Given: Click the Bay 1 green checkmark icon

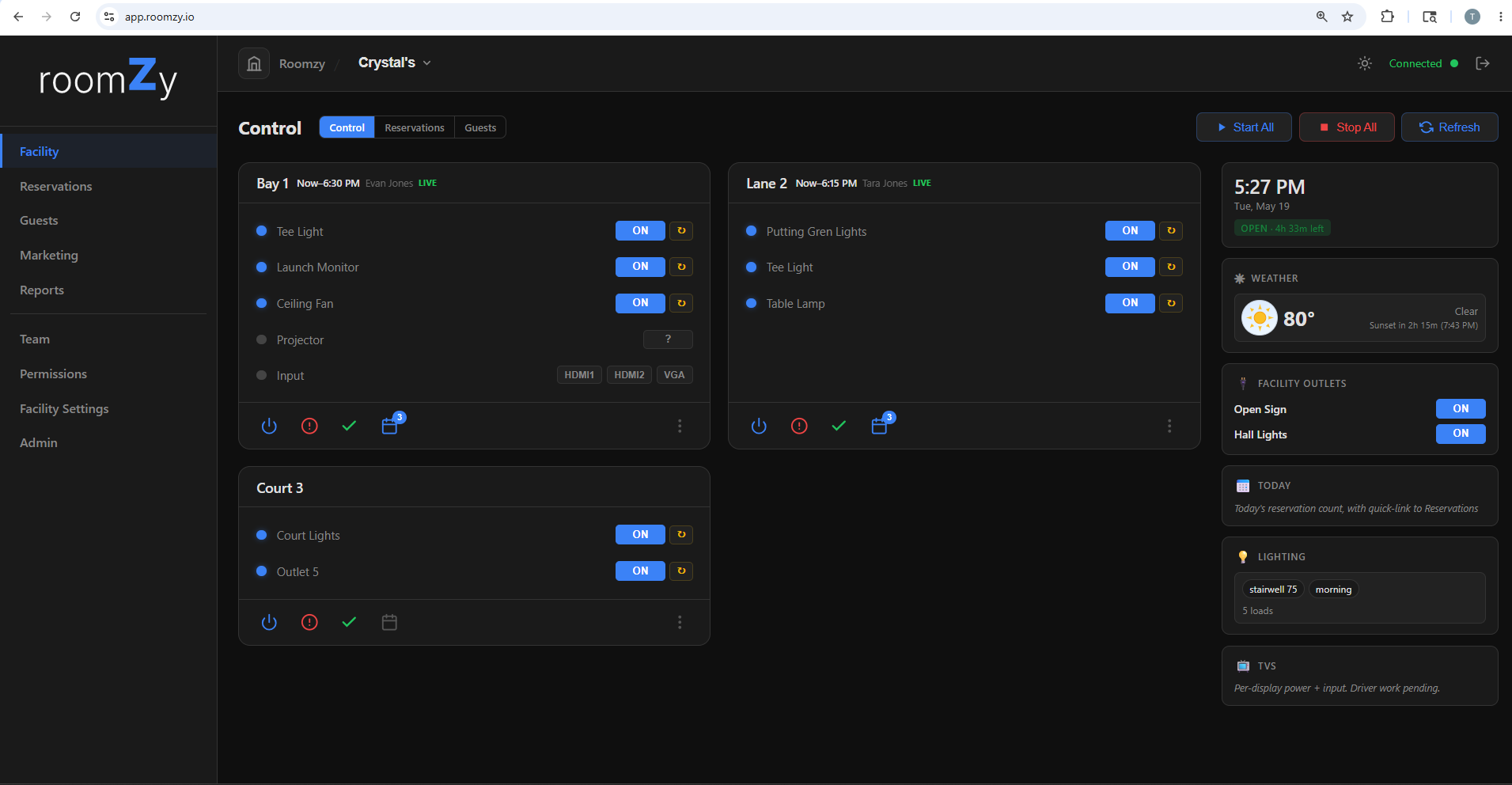Looking at the screenshot, I should pyautogui.click(x=349, y=426).
